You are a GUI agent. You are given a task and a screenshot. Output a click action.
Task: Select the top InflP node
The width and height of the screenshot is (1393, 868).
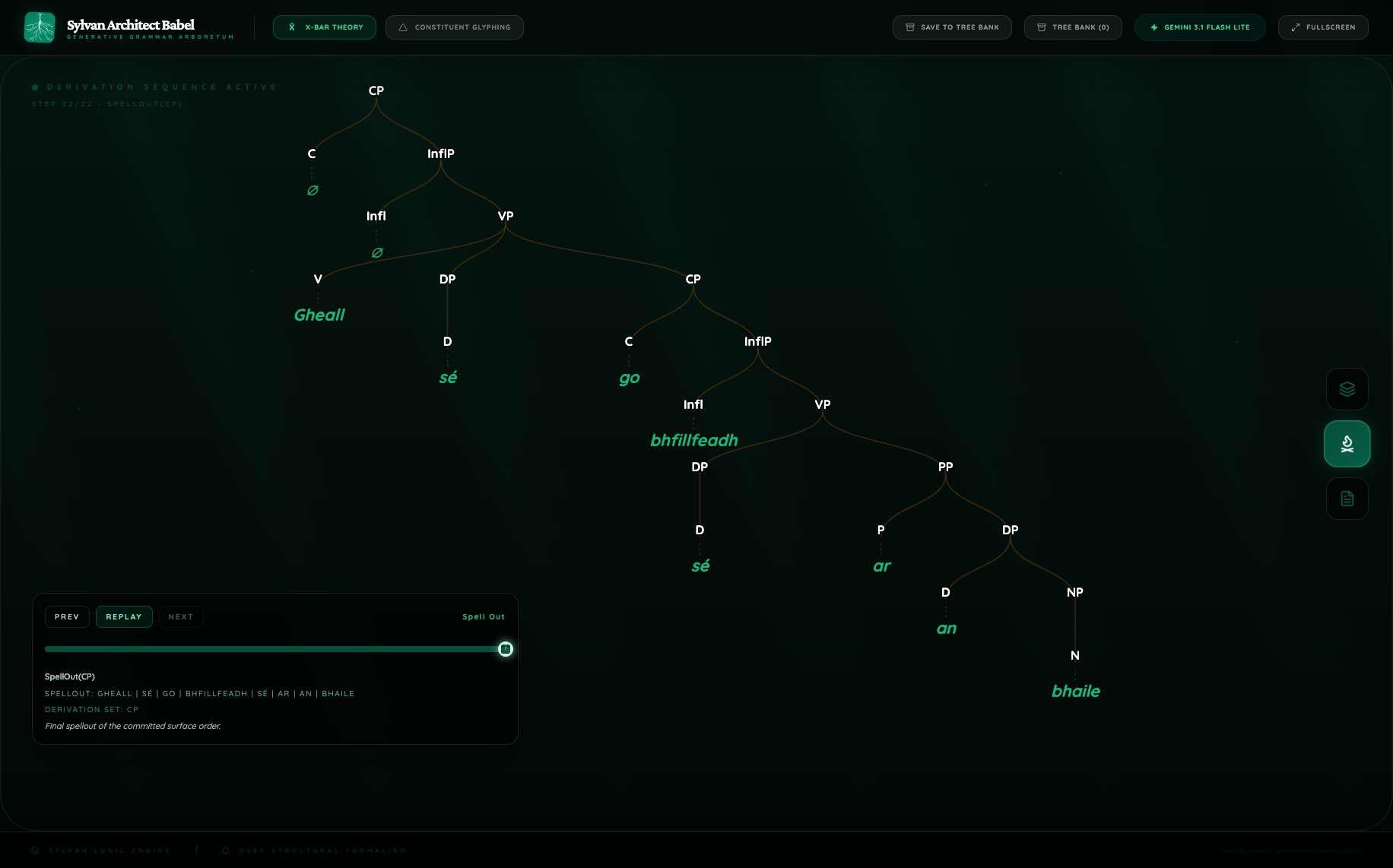pyautogui.click(x=441, y=154)
